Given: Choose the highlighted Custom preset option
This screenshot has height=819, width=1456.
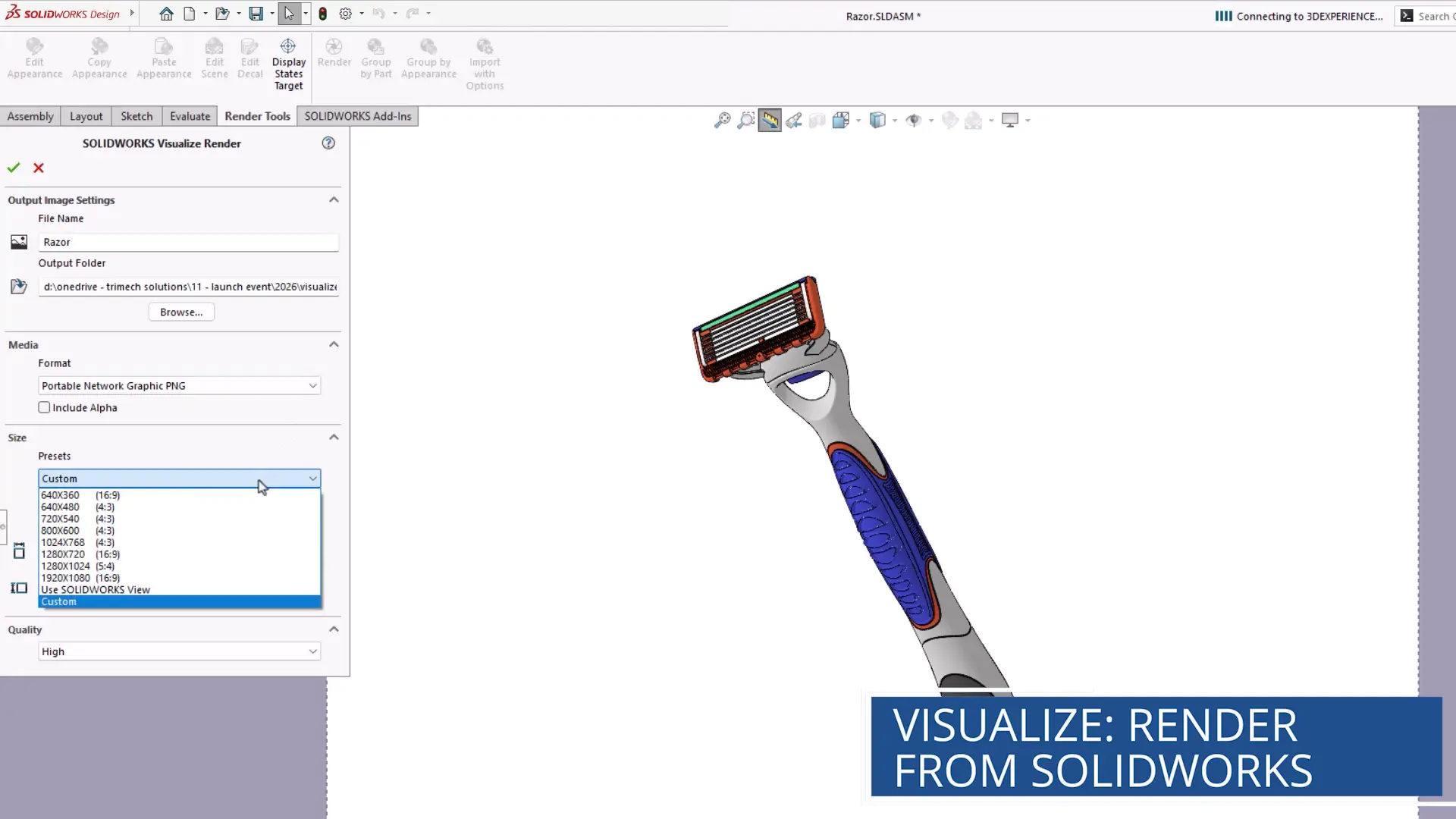Looking at the screenshot, I should point(180,601).
